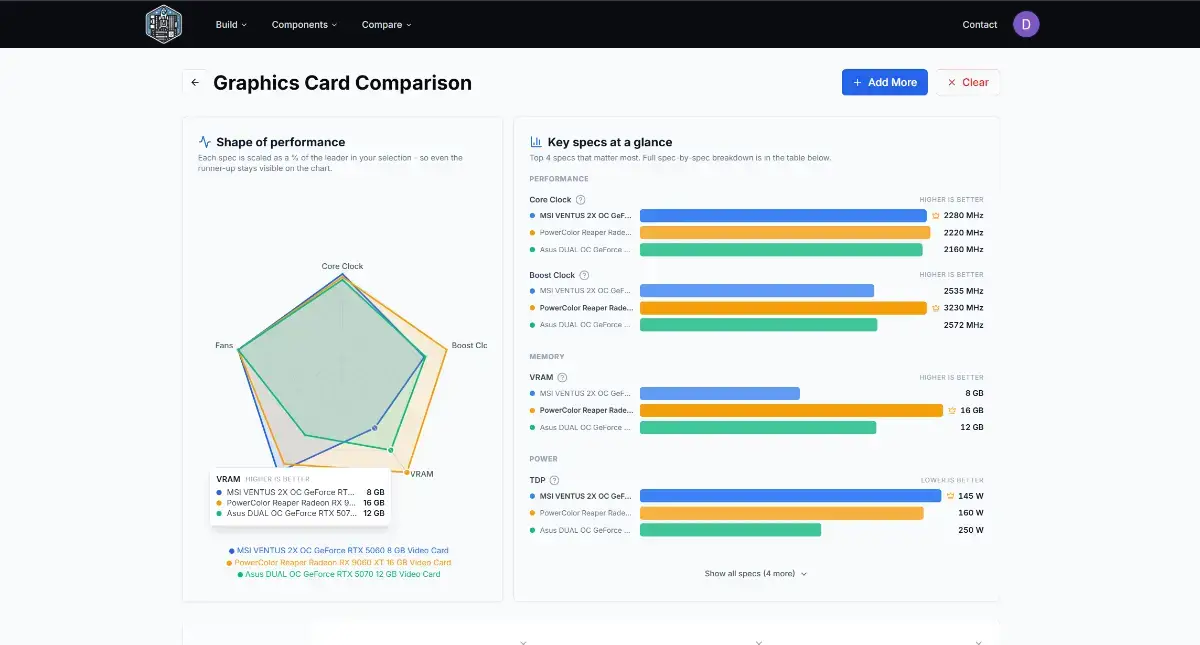Open the Core Clock help icon

coord(581,200)
